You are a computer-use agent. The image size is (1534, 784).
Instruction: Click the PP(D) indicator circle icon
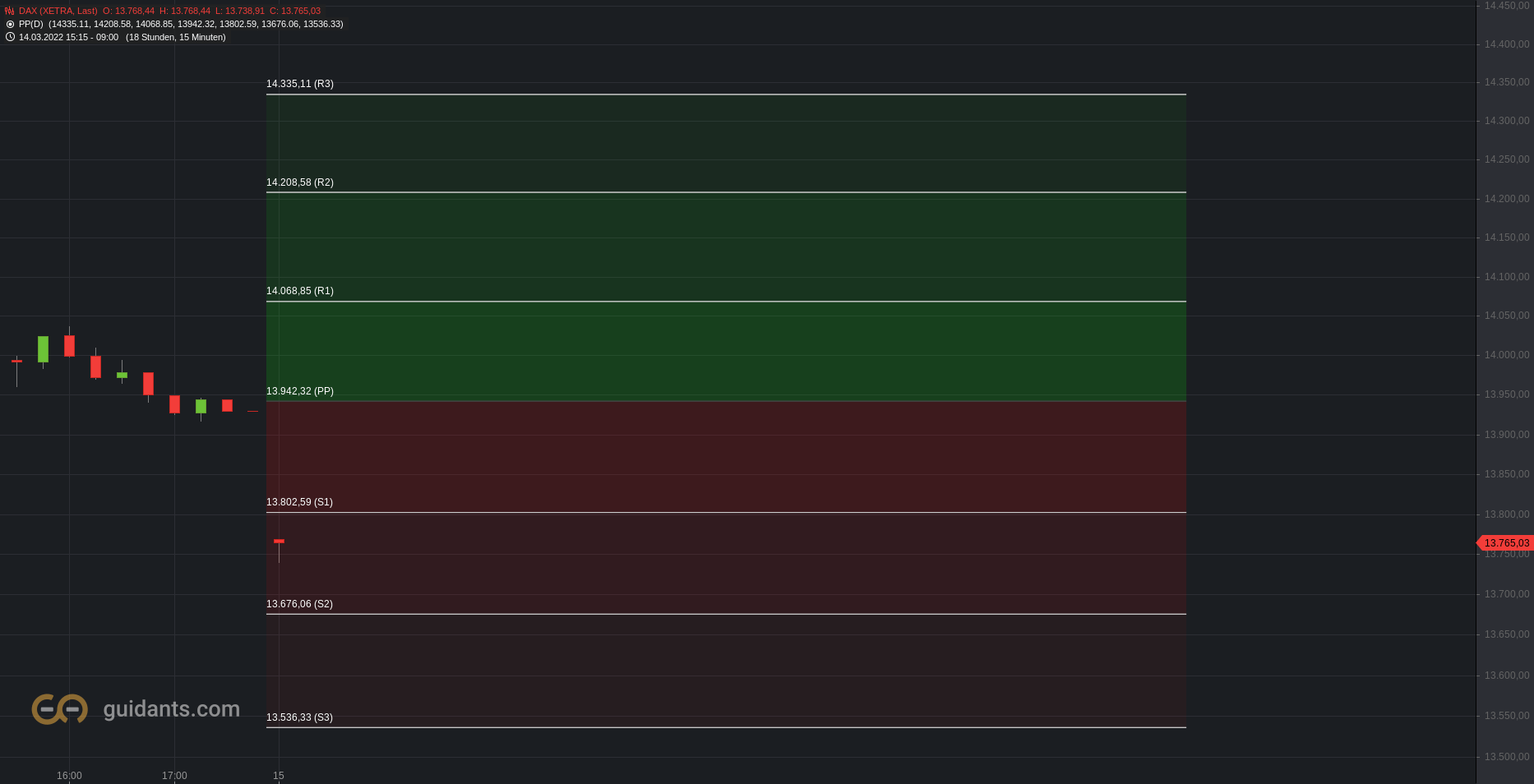(10, 25)
